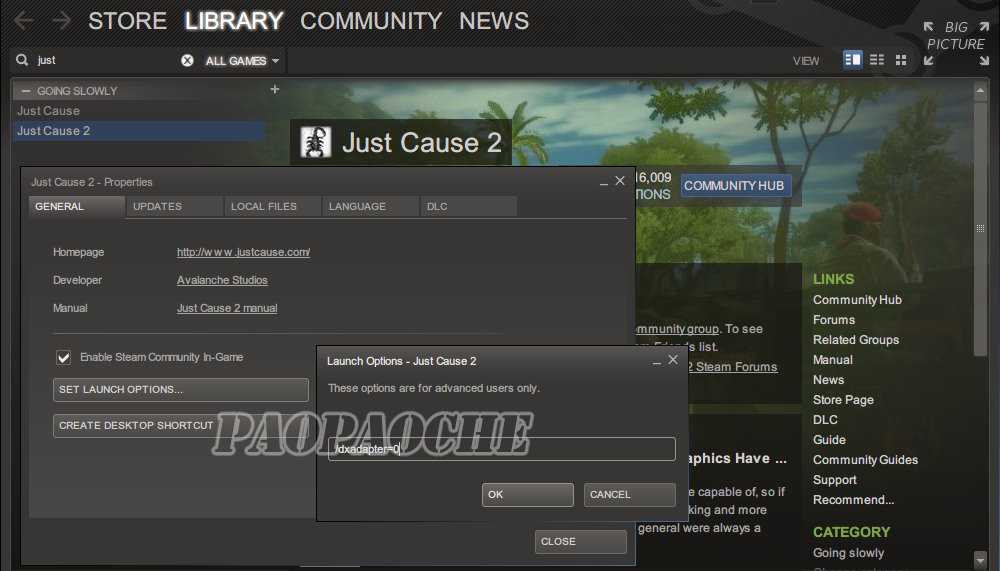This screenshot has width=1000, height=571.
Task: Open the STORE section
Action: 128,21
